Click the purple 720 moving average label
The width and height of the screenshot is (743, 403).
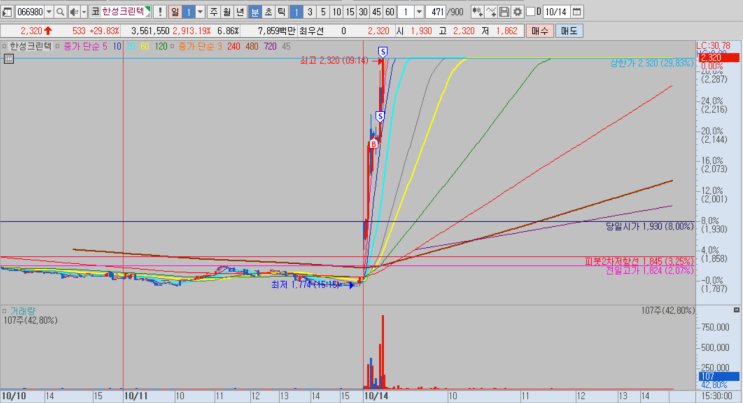pyautogui.click(x=270, y=46)
